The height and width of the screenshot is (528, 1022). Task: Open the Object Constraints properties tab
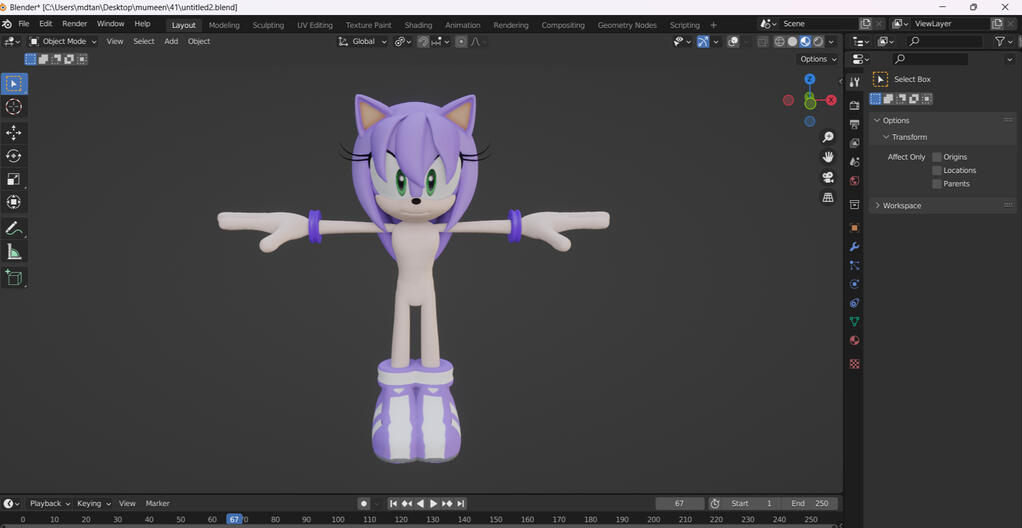coord(854,303)
